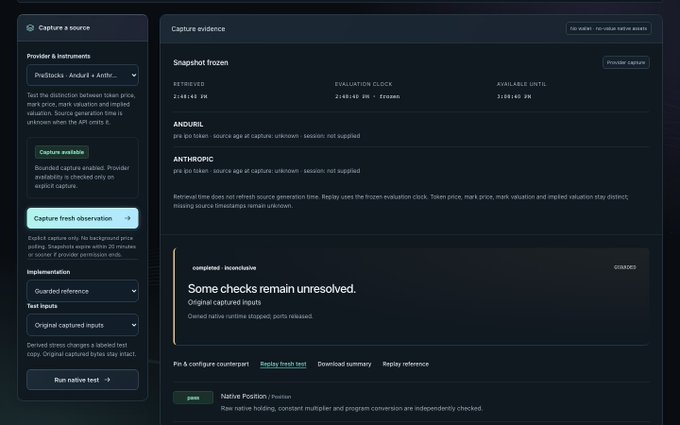Click Some checks remain unresolved heading

click(x=271, y=289)
